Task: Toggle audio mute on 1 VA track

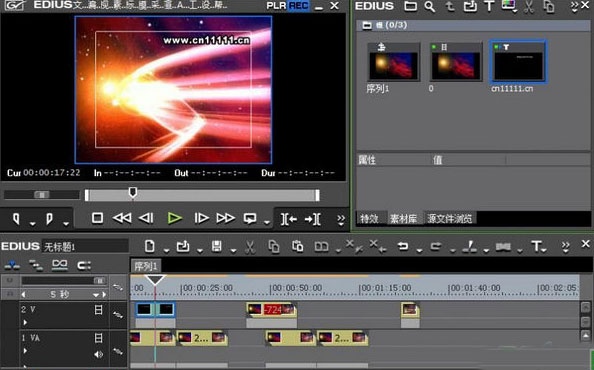Action: (98, 354)
